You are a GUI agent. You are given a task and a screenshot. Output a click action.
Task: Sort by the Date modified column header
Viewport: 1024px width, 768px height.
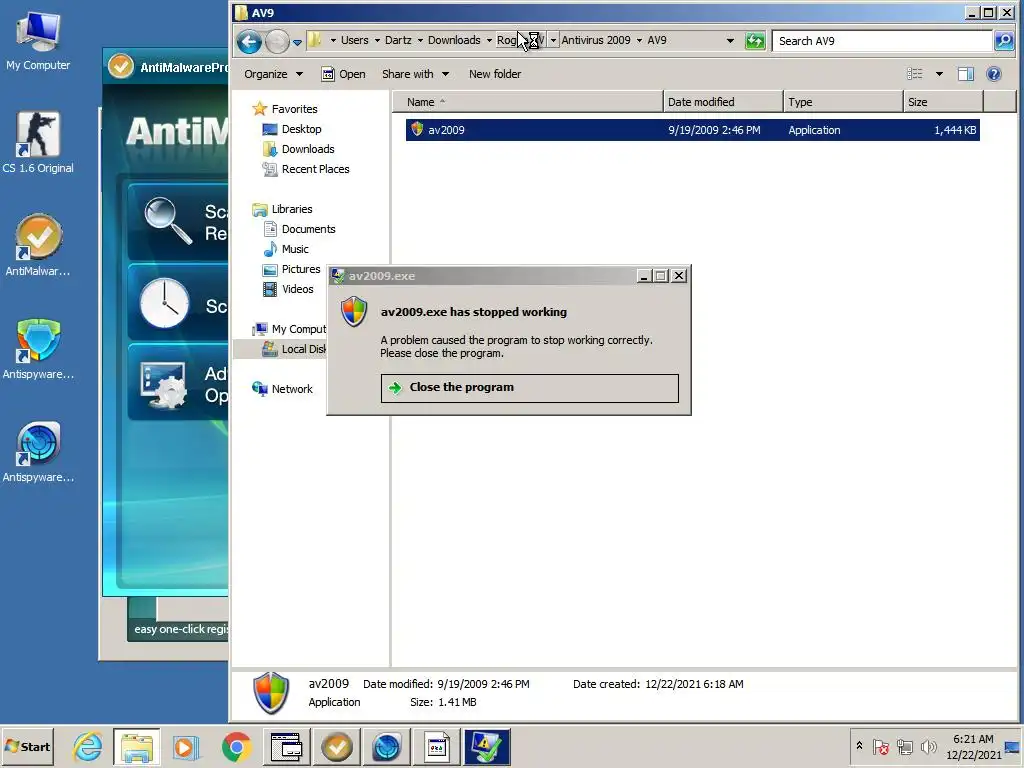click(723, 102)
